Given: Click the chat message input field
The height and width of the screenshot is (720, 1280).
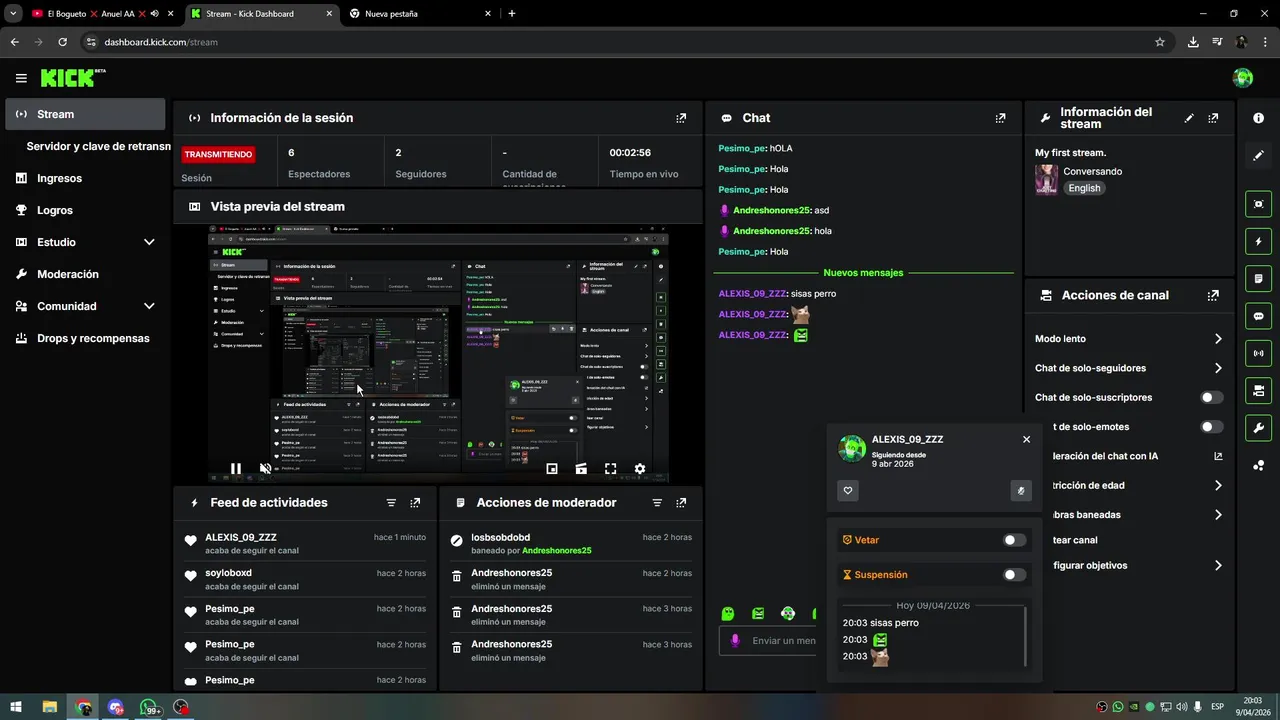Looking at the screenshot, I should tap(770, 641).
